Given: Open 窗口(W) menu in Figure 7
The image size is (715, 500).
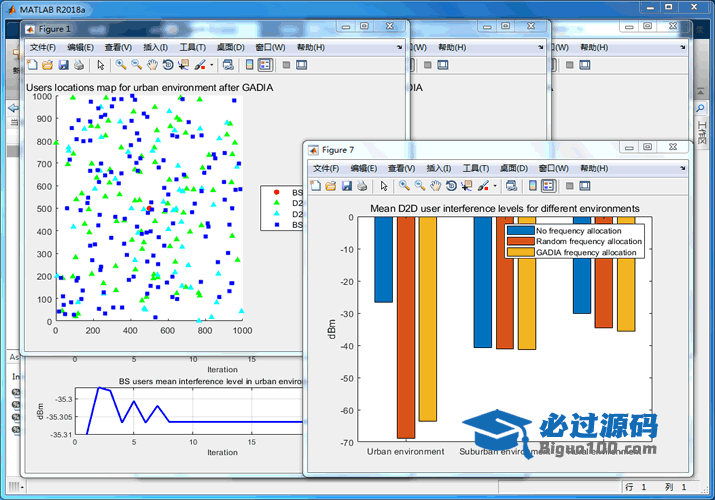Looking at the screenshot, I should click(x=553, y=169).
